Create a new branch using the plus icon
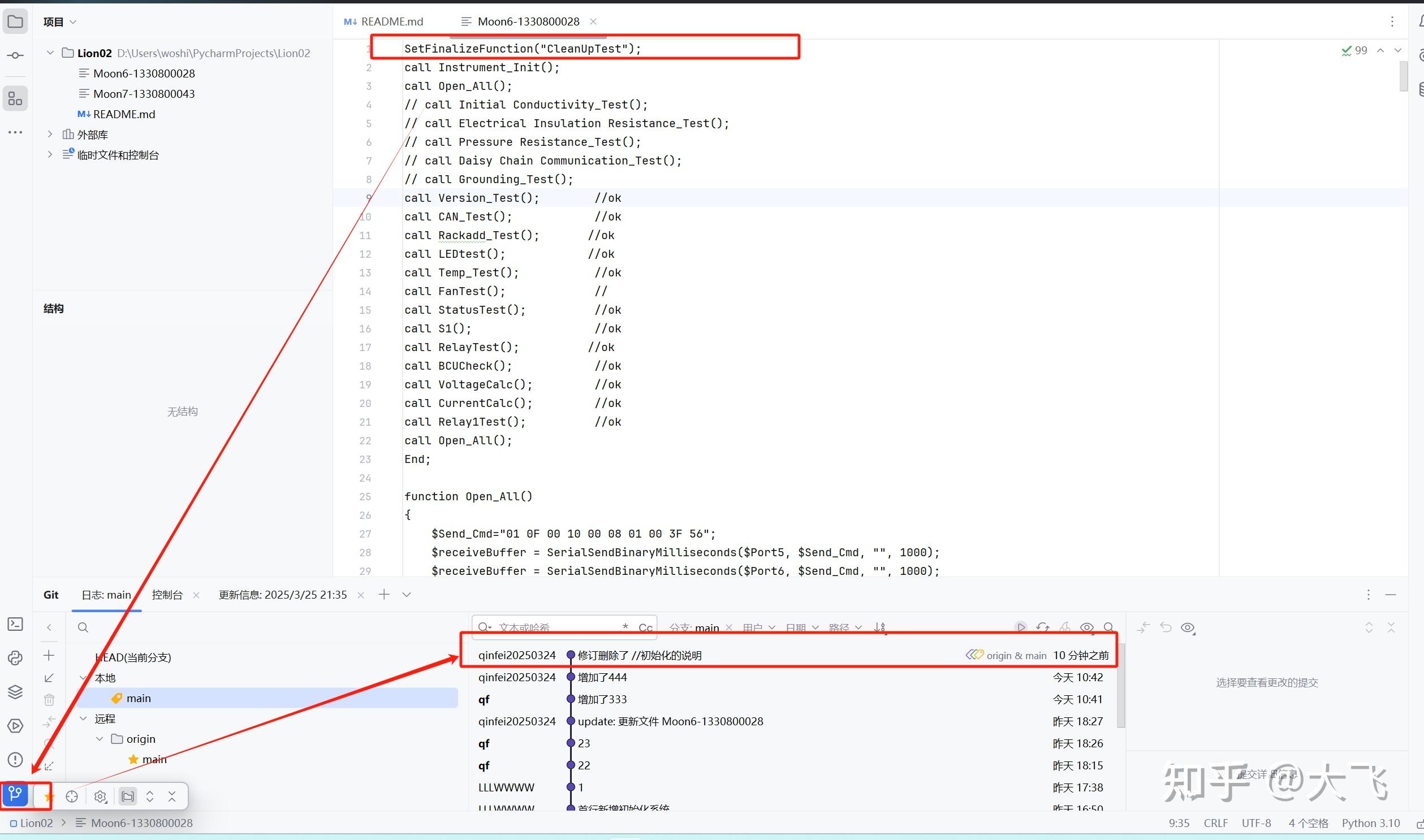Image resolution: width=1424 pixels, height=840 pixels. click(x=49, y=656)
